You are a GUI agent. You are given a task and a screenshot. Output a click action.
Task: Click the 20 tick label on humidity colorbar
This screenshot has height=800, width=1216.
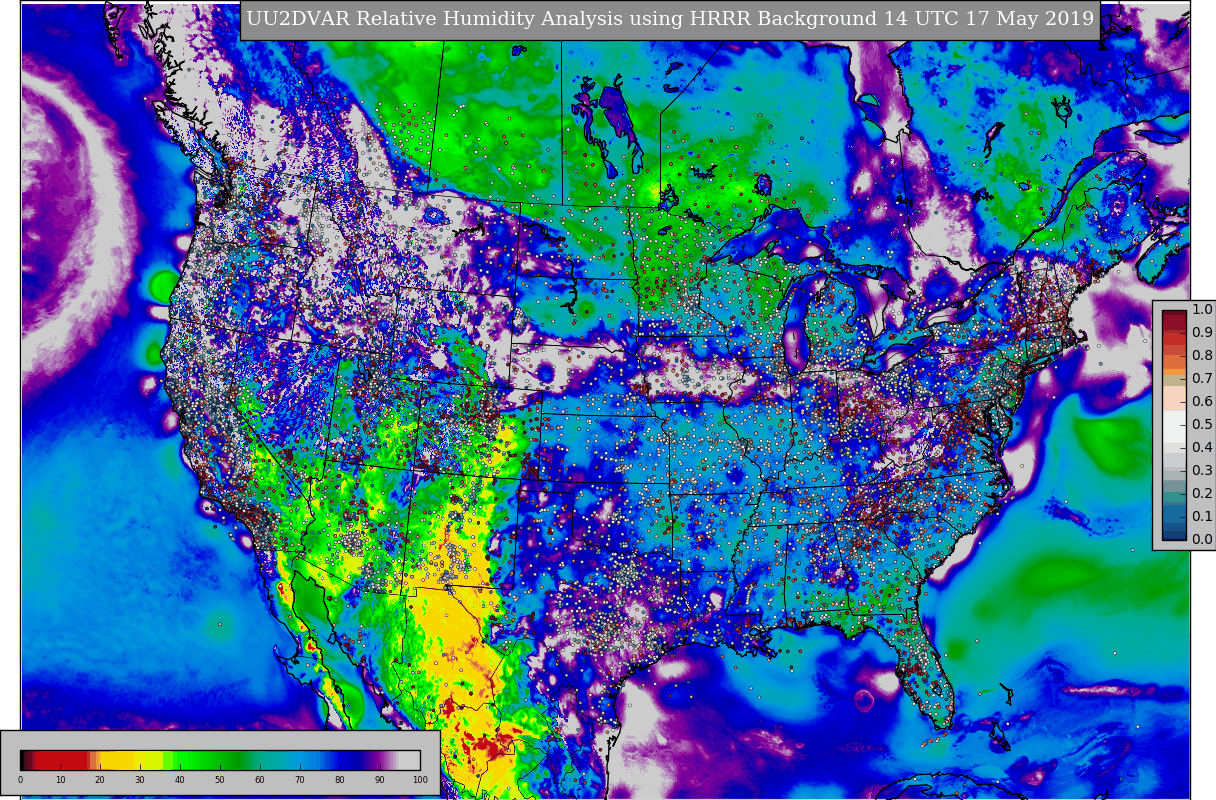100,780
